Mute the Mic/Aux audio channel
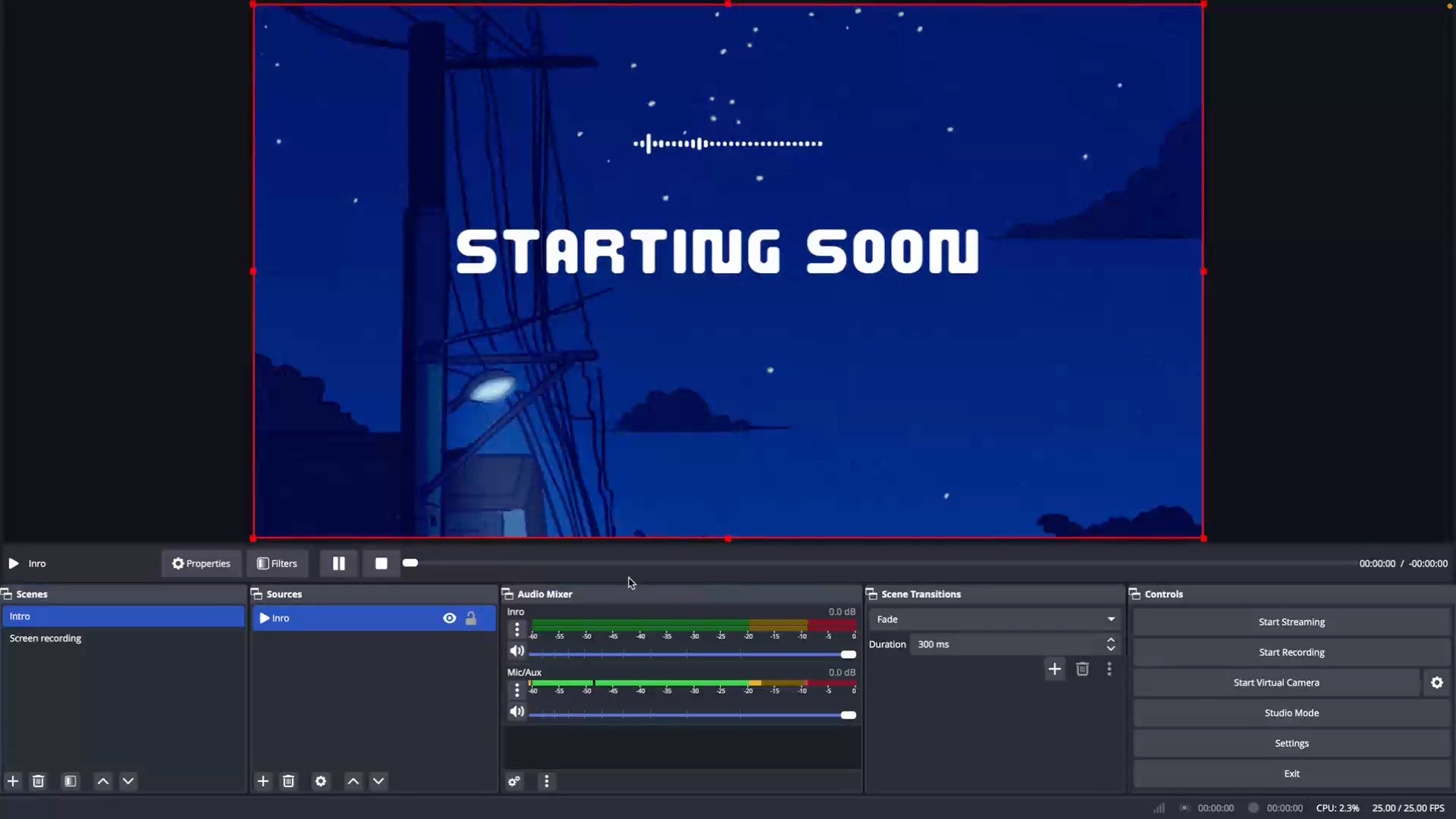This screenshot has width=1456, height=819. click(517, 711)
